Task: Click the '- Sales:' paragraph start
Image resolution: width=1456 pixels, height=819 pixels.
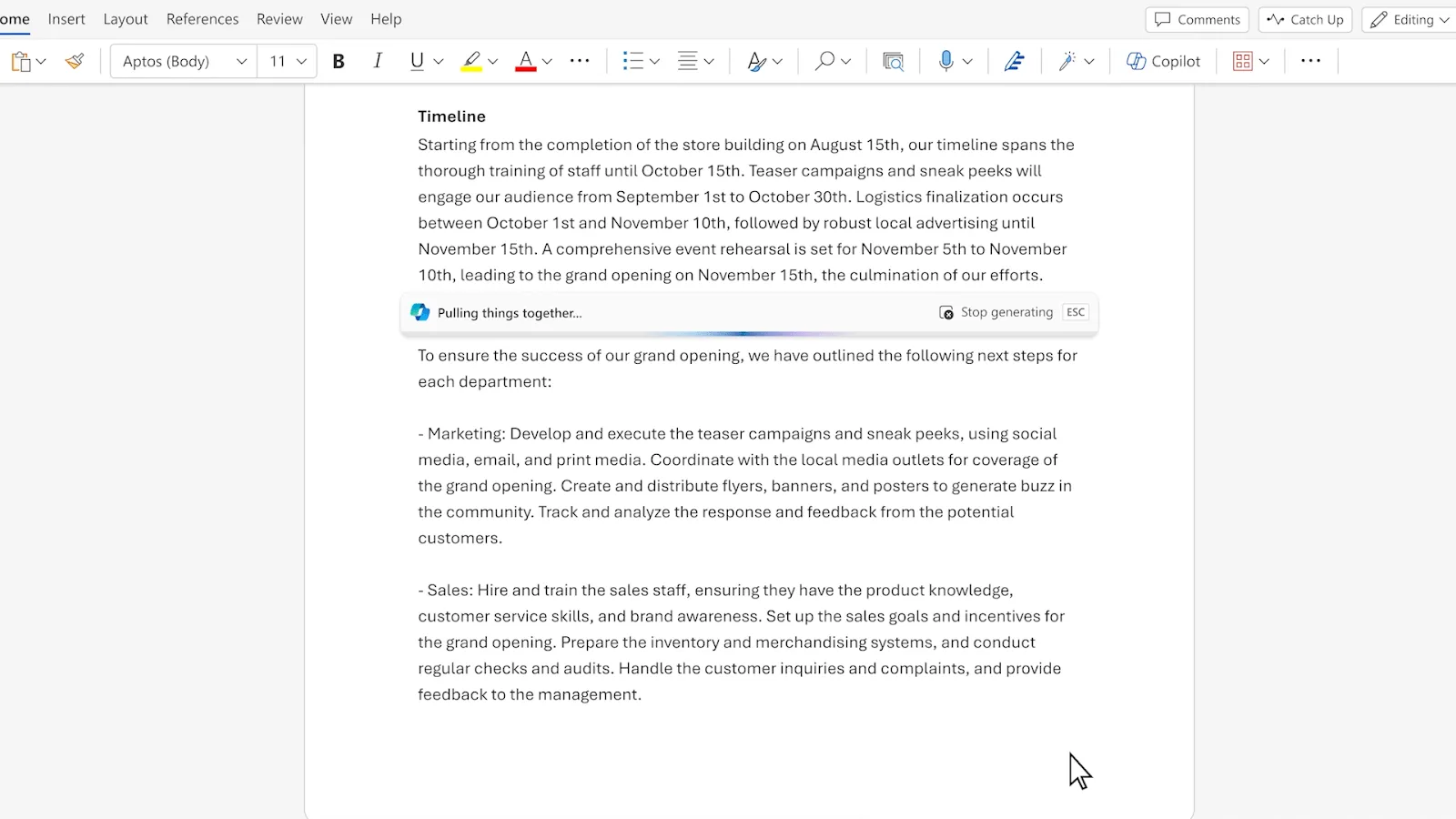Action: coord(446,591)
